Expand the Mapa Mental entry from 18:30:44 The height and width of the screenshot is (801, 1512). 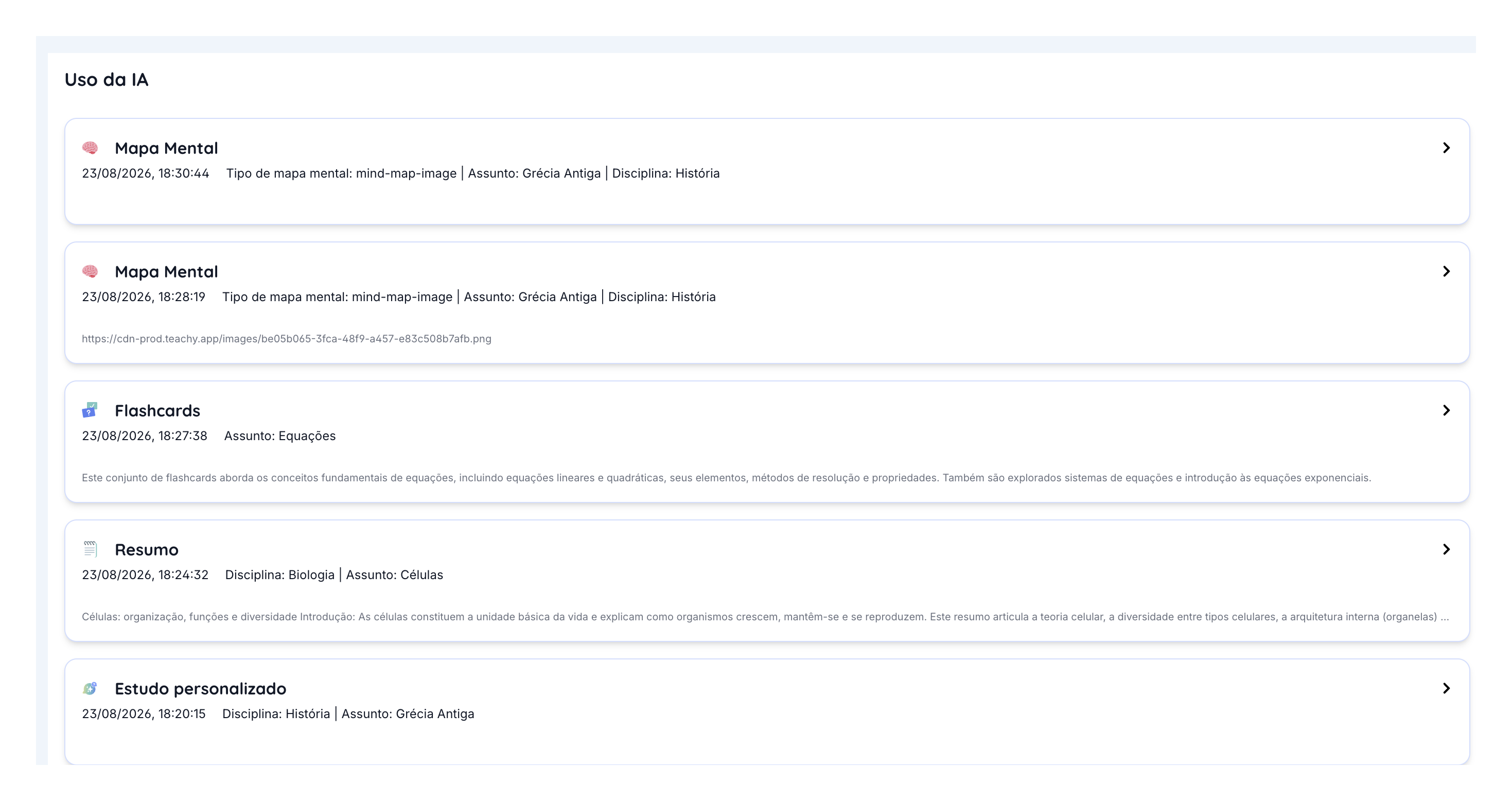(x=1446, y=148)
